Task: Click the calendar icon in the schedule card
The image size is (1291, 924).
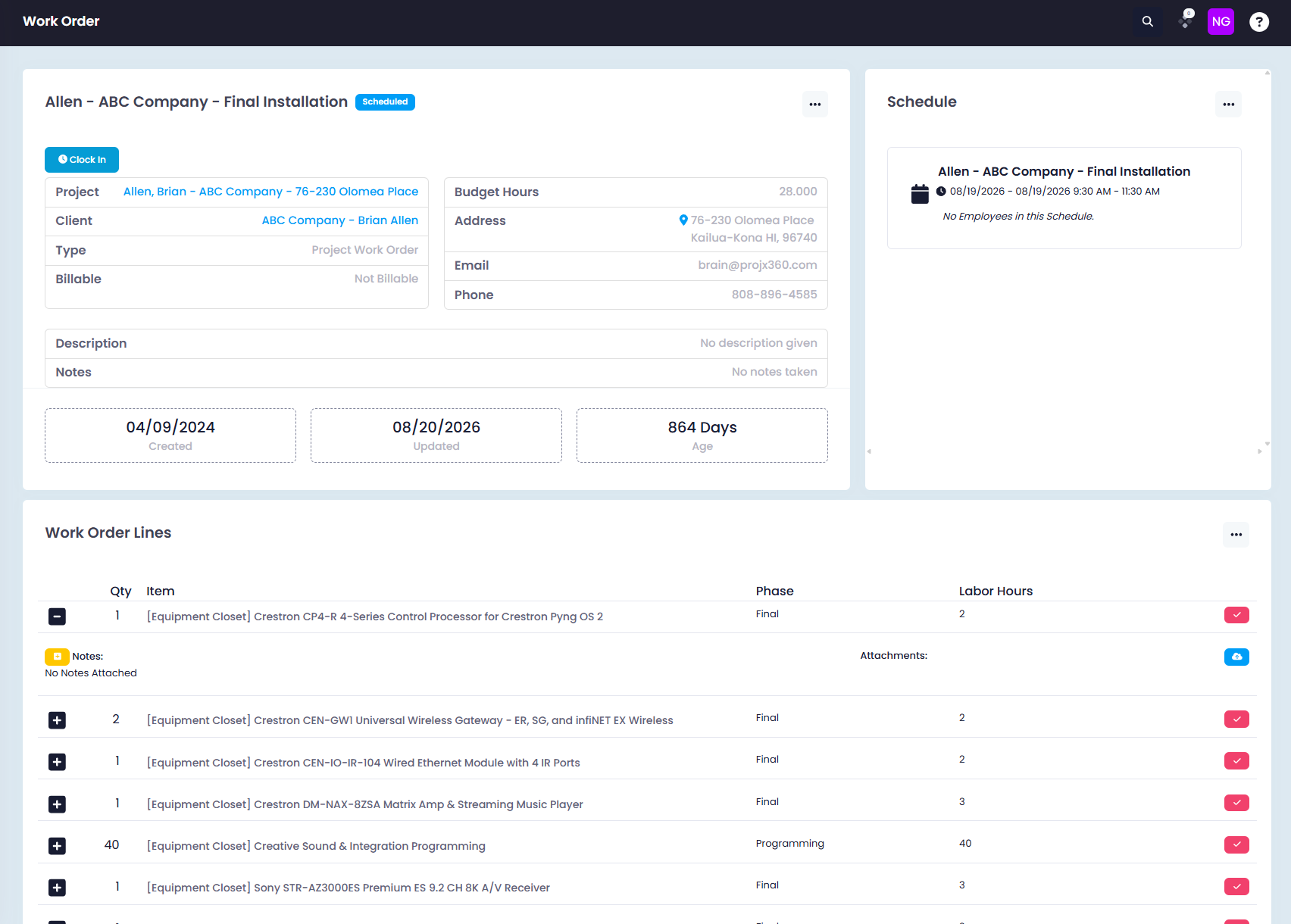Action: [920, 194]
